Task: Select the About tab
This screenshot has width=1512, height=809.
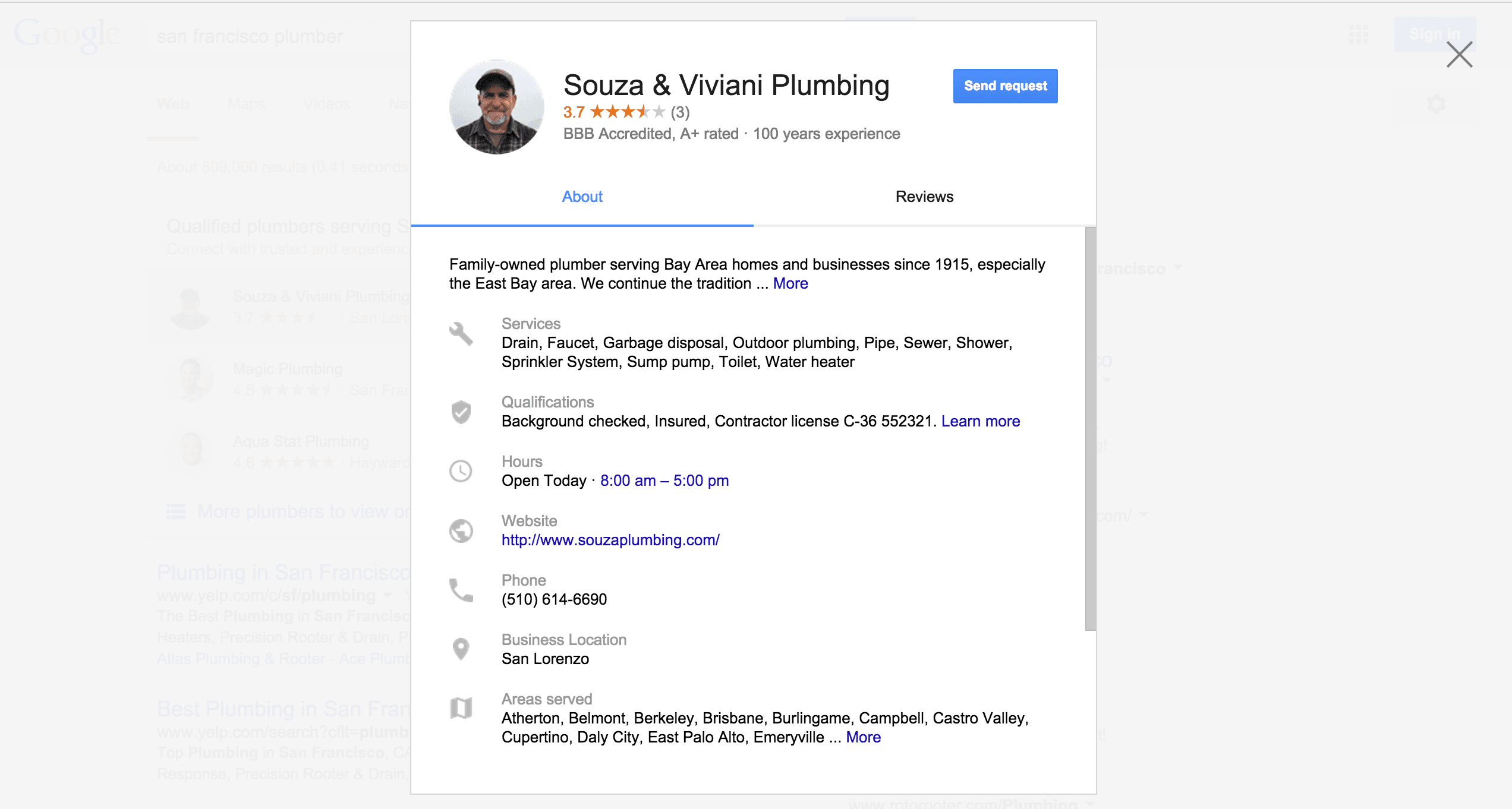Action: [581, 197]
